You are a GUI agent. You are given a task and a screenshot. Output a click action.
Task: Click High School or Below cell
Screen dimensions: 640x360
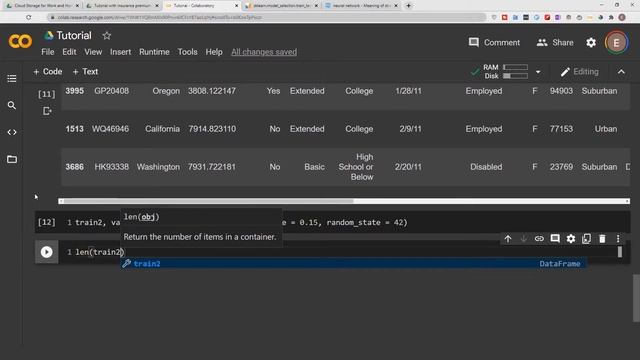[x=356, y=167]
